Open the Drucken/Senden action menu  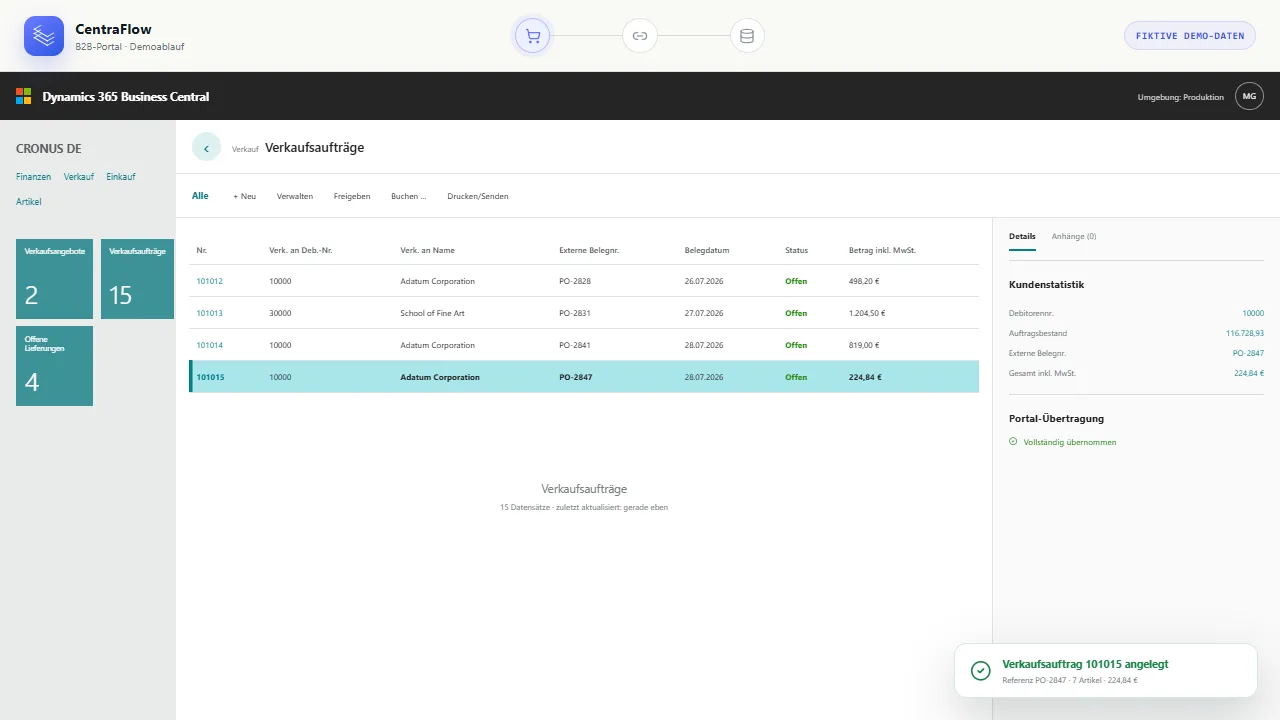click(x=478, y=196)
